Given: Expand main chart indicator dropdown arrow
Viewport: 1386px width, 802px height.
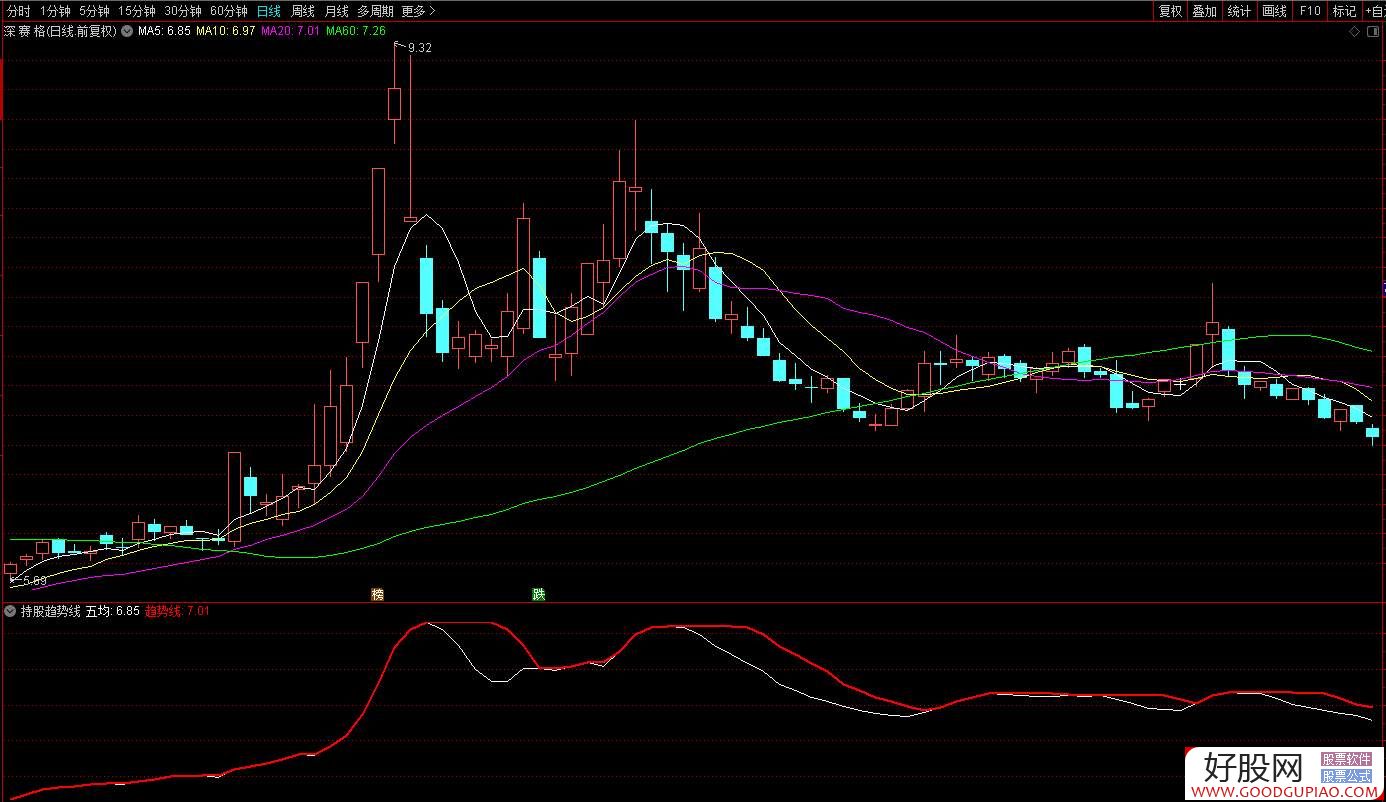Looking at the screenshot, I should click(x=127, y=31).
